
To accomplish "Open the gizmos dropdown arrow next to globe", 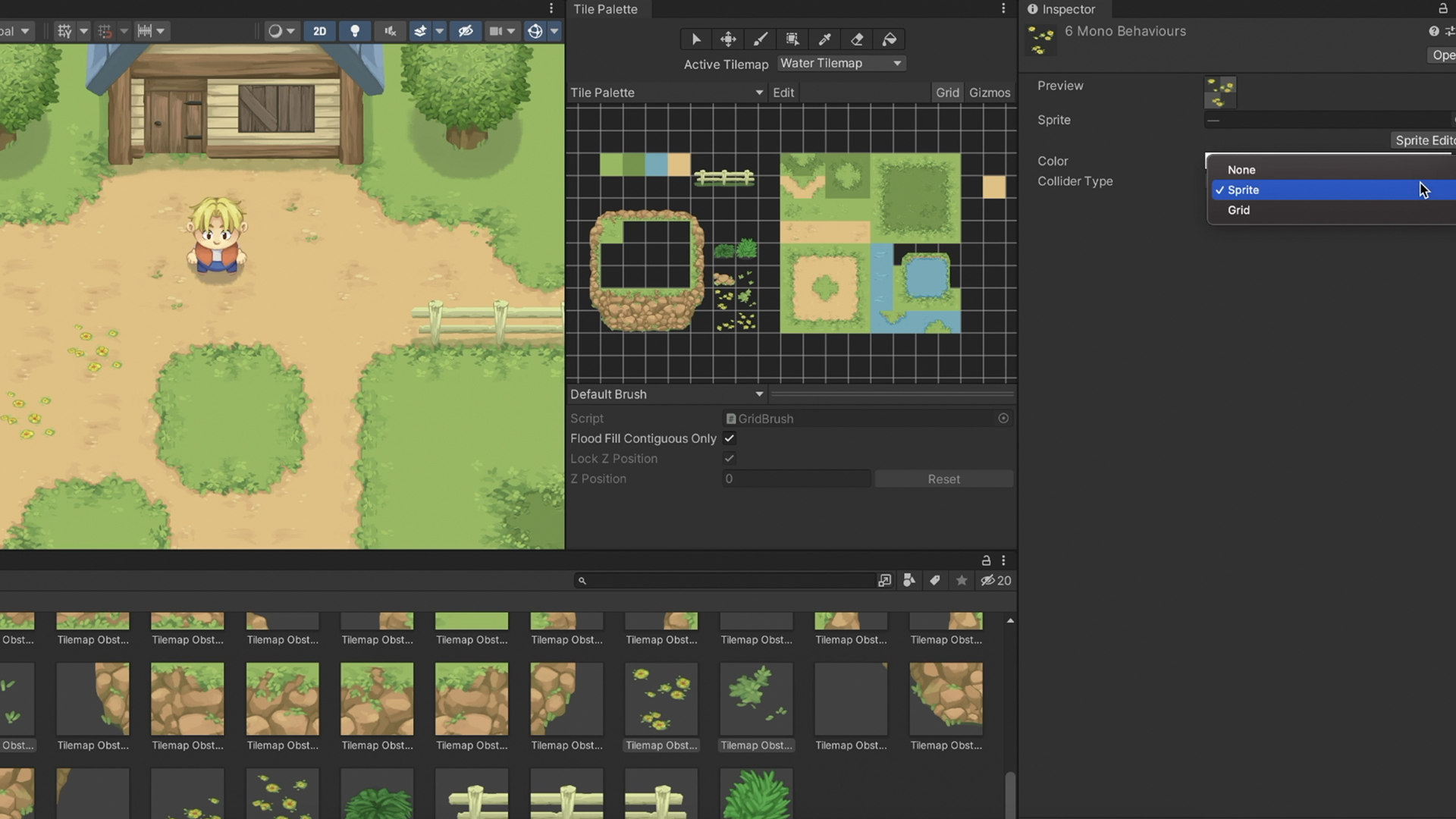I will (554, 31).
